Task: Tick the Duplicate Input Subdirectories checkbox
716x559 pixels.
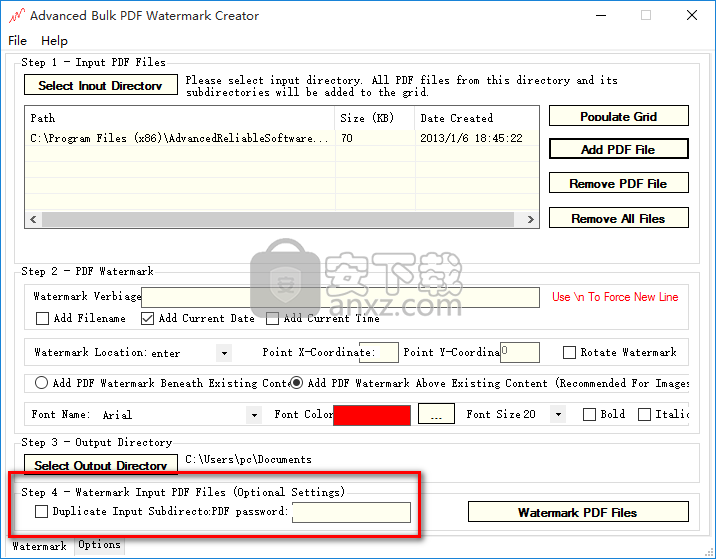Action: tap(42, 511)
